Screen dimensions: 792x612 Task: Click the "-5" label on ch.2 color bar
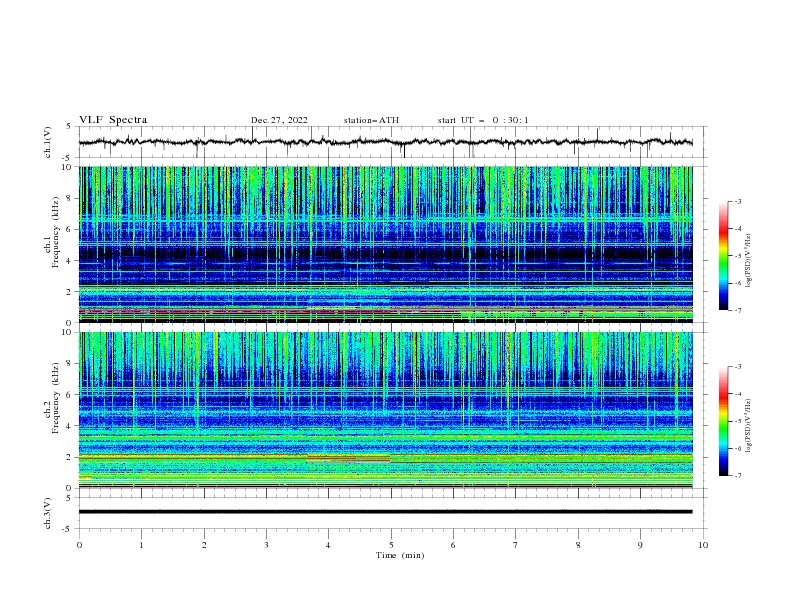(737, 421)
